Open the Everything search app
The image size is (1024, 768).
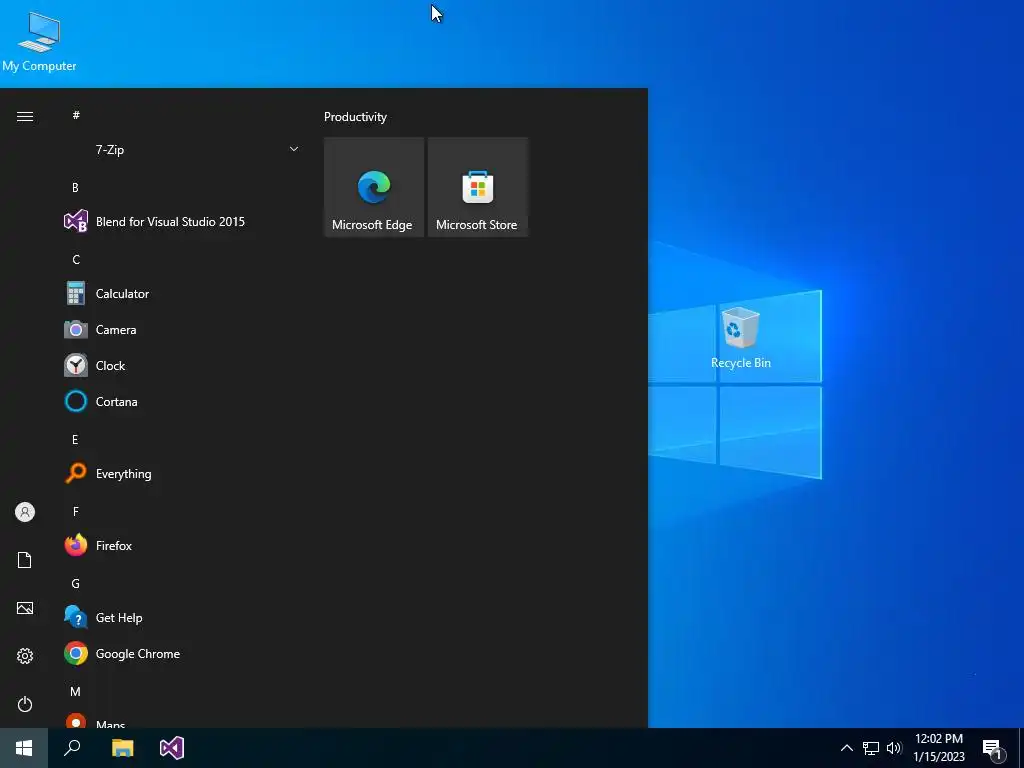pyautogui.click(x=183, y=473)
